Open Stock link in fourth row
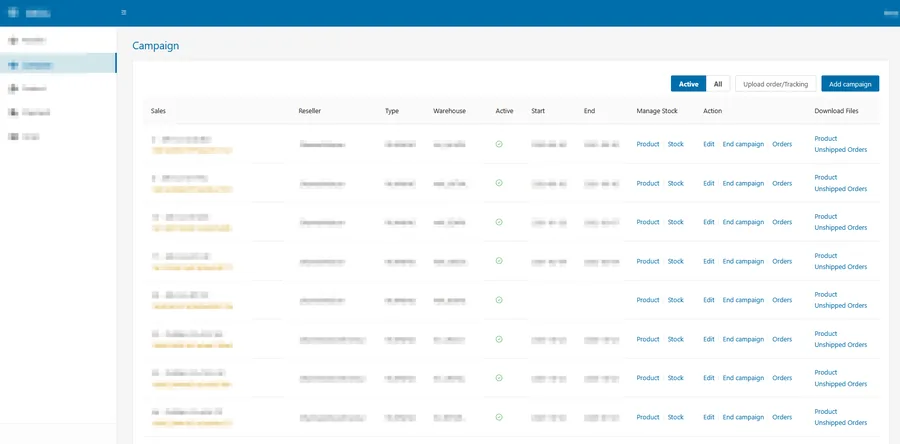 (x=676, y=261)
